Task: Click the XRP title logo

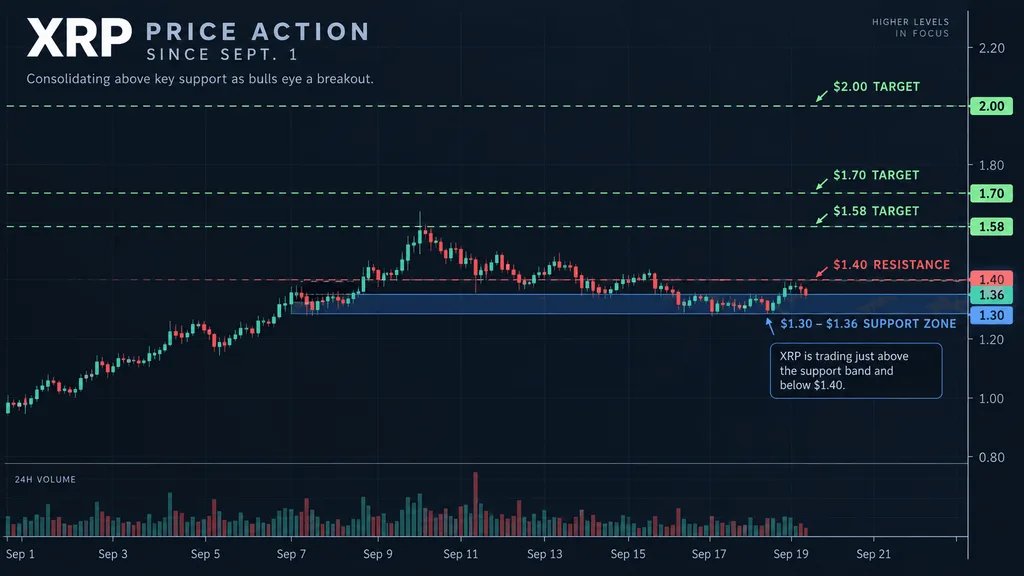Action: [x=79, y=38]
